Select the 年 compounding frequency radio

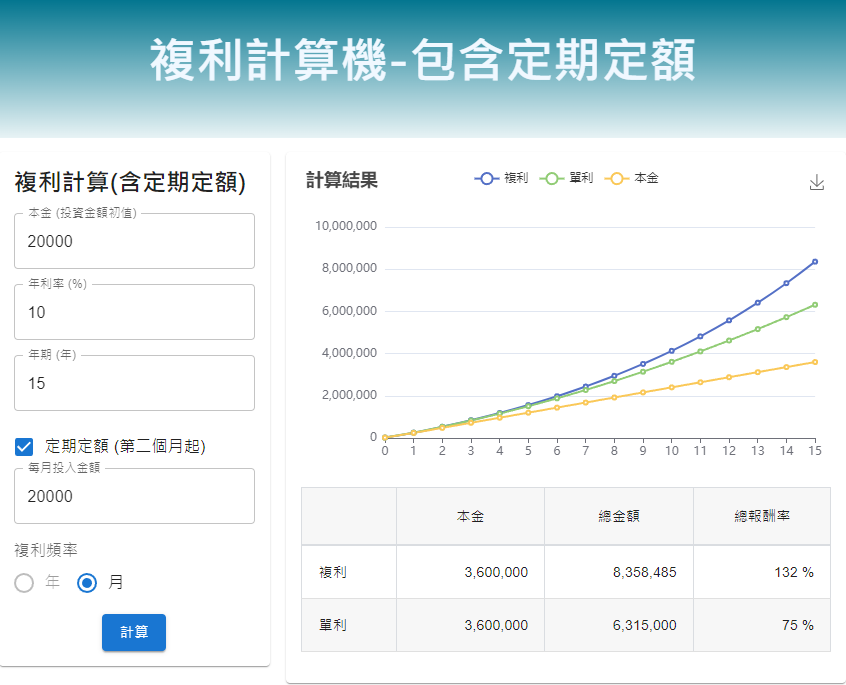[x=25, y=582]
